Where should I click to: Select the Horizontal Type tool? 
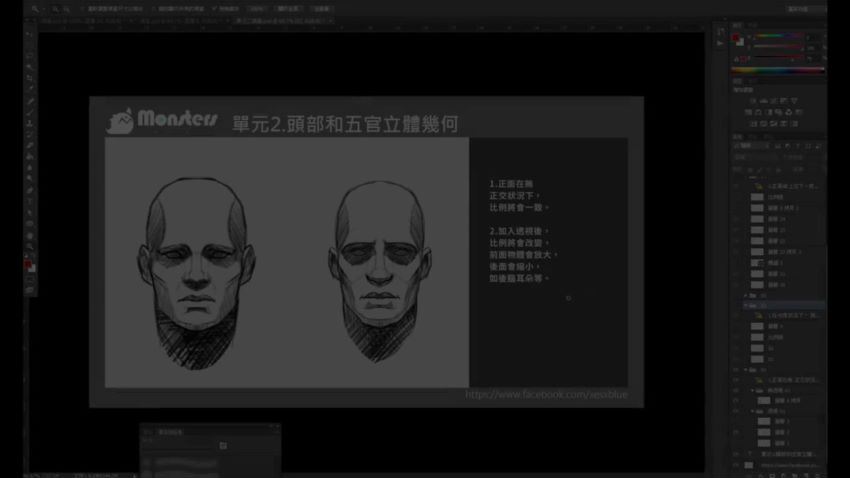(30, 202)
